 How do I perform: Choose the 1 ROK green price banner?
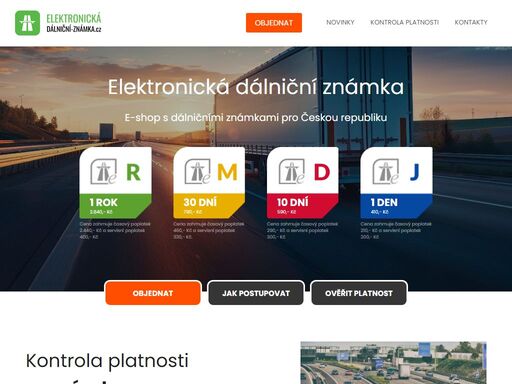click(x=115, y=206)
